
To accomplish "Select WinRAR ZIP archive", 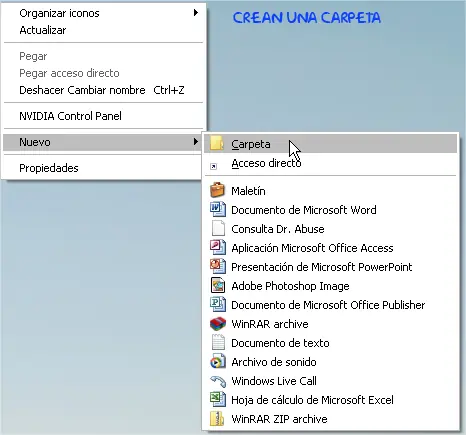I will point(330,419).
